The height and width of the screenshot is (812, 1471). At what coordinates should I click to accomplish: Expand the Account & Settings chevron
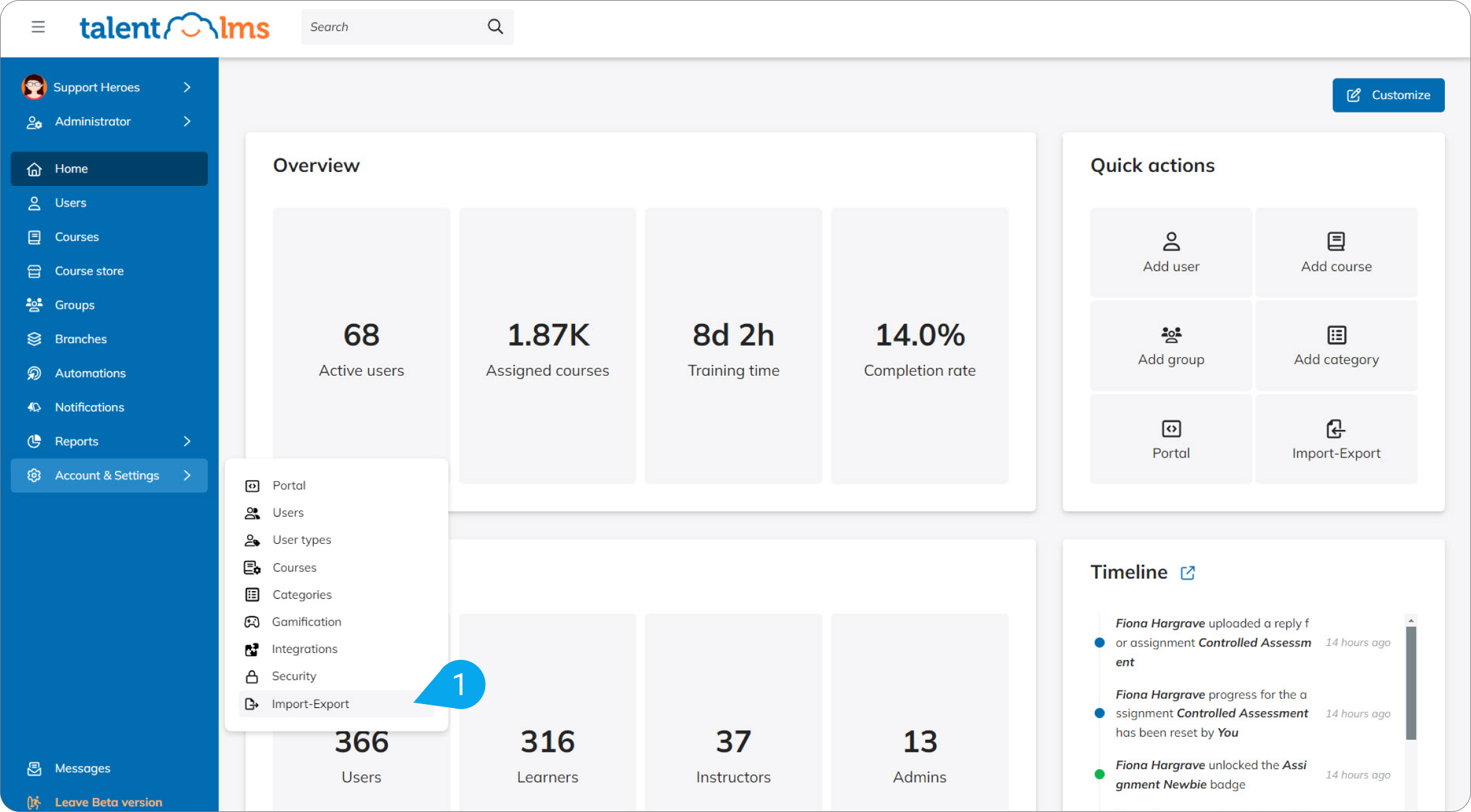point(187,475)
